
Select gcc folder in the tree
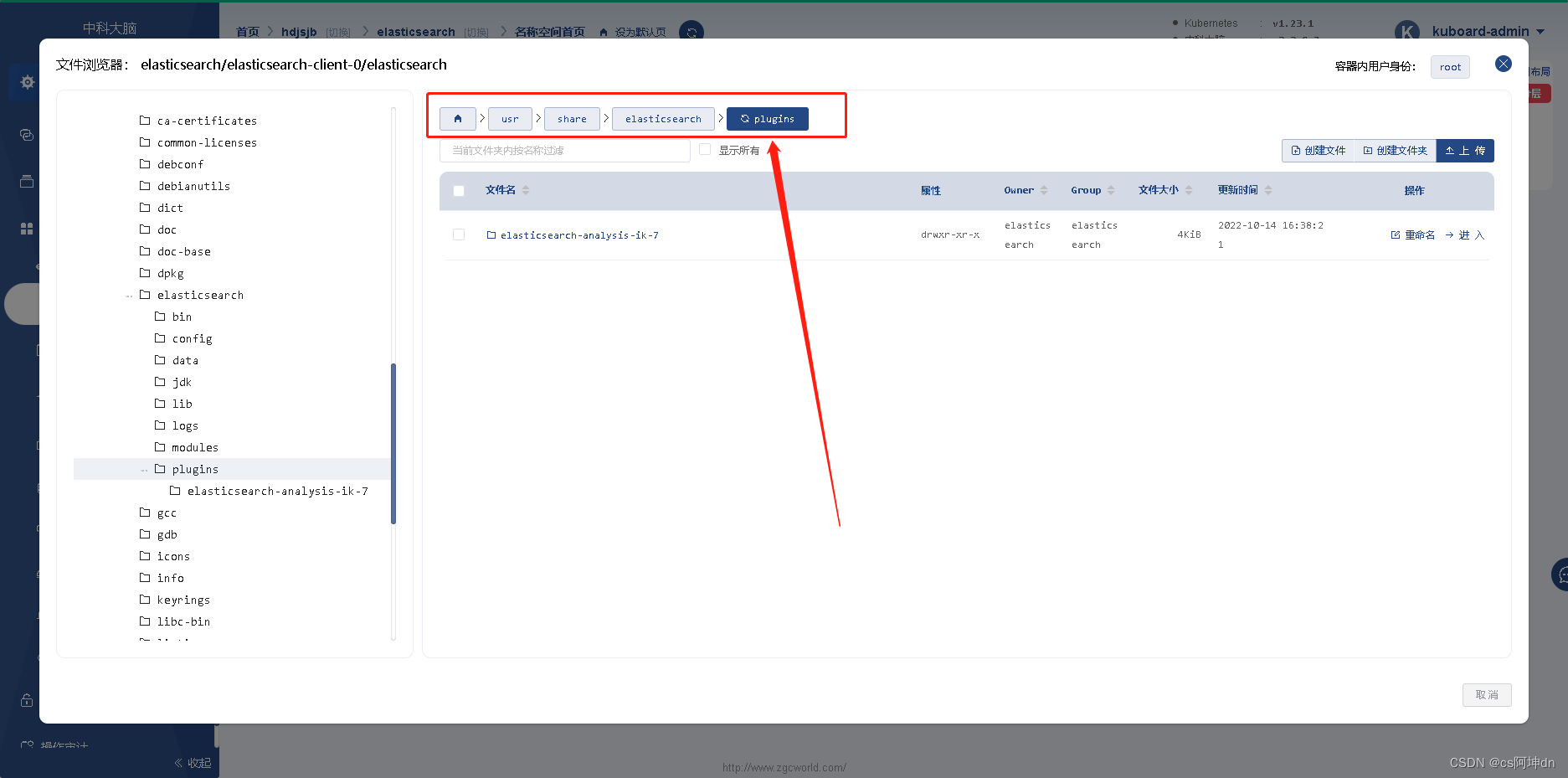point(167,513)
